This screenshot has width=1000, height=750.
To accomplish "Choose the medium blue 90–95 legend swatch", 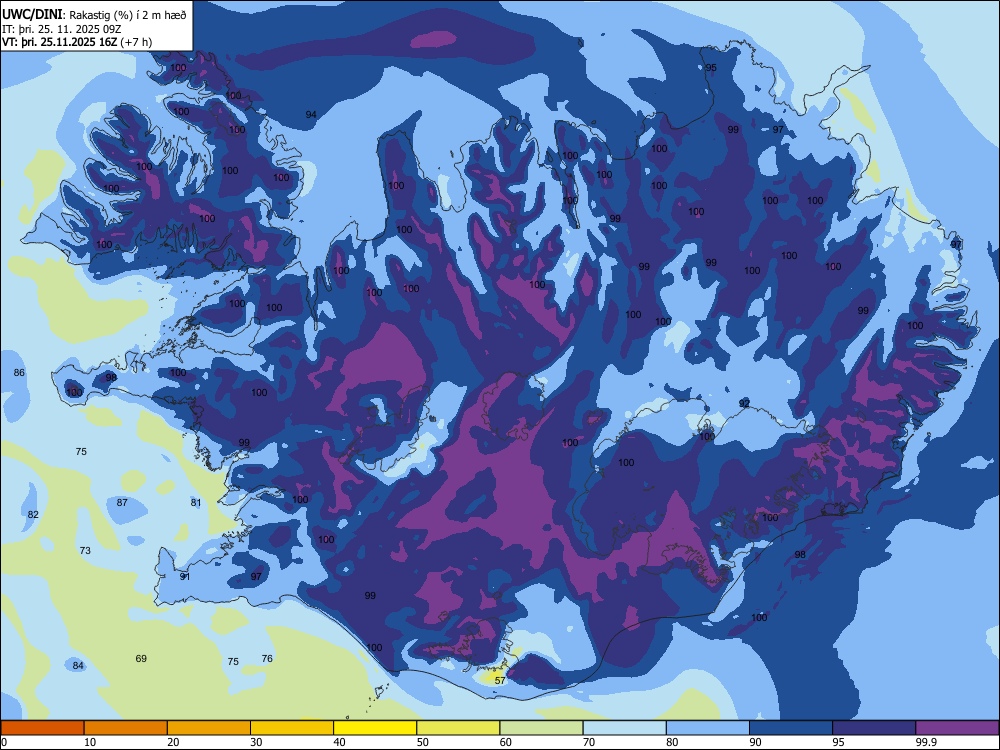I will (791, 728).
